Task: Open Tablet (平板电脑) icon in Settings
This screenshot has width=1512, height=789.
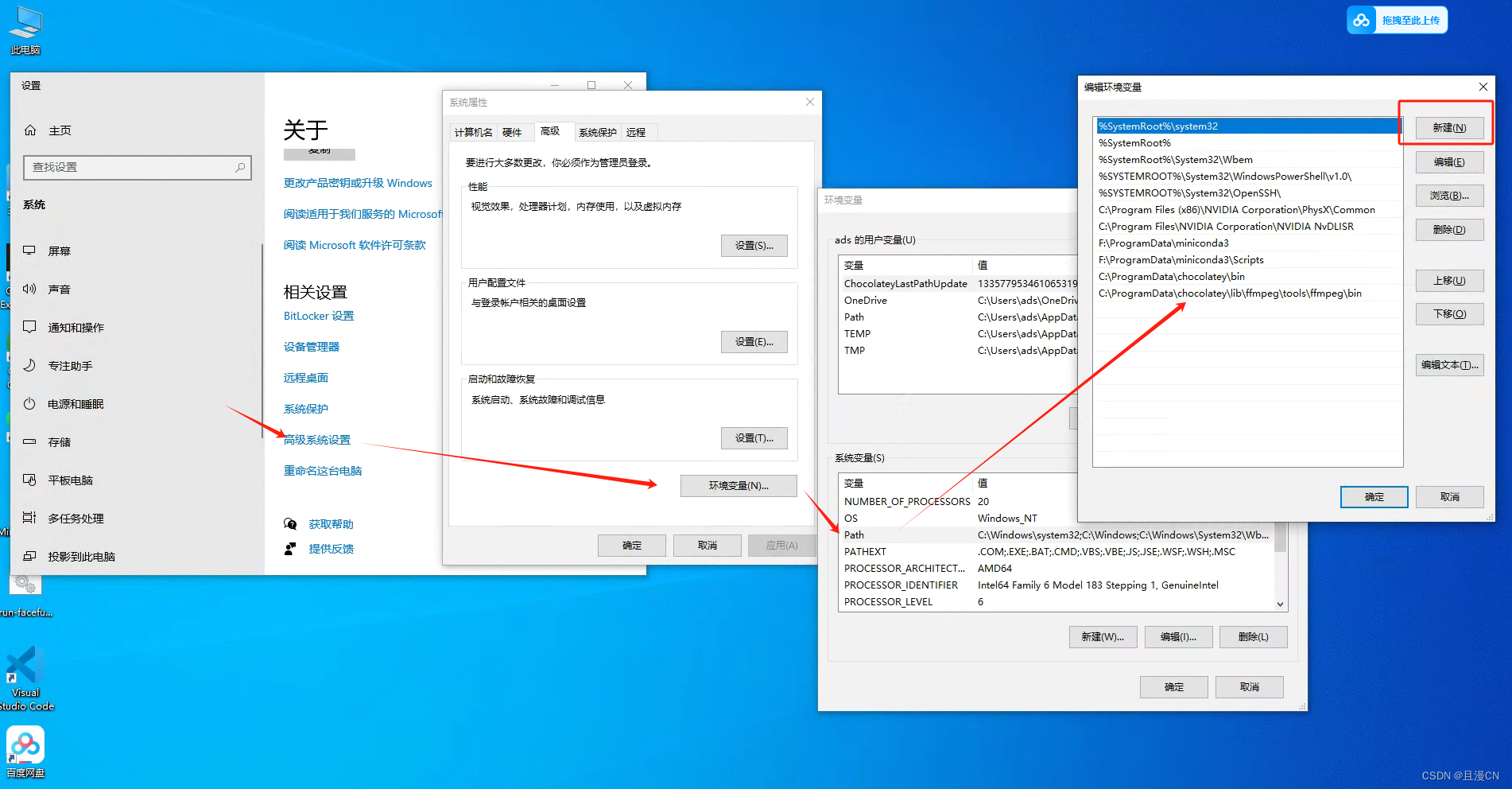Action: pyautogui.click(x=29, y=480)
